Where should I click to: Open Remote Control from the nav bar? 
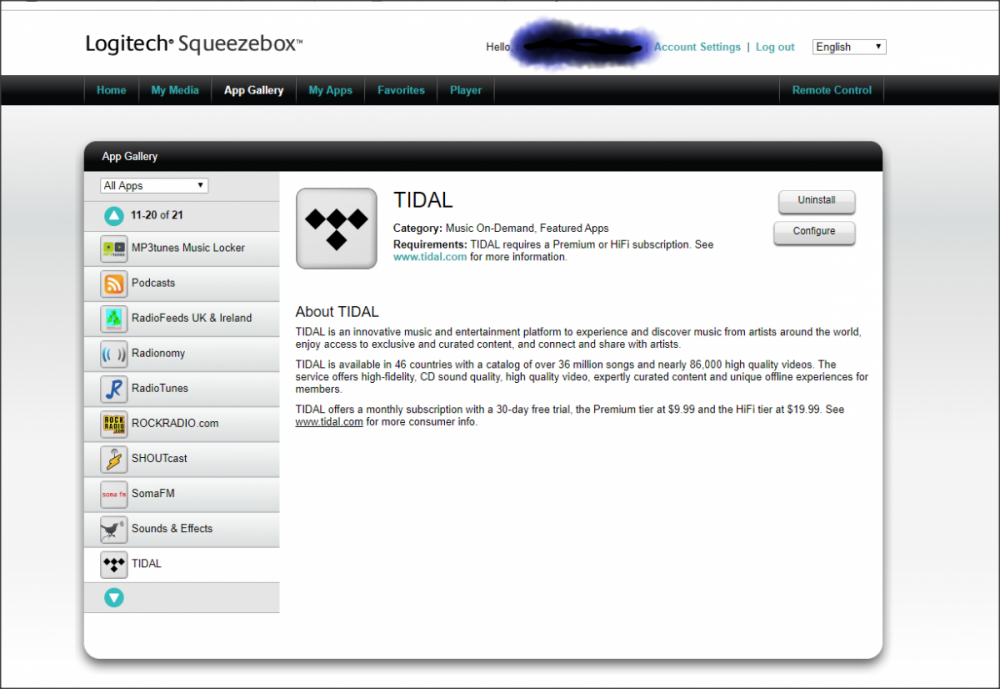click(x=832, y=90)
